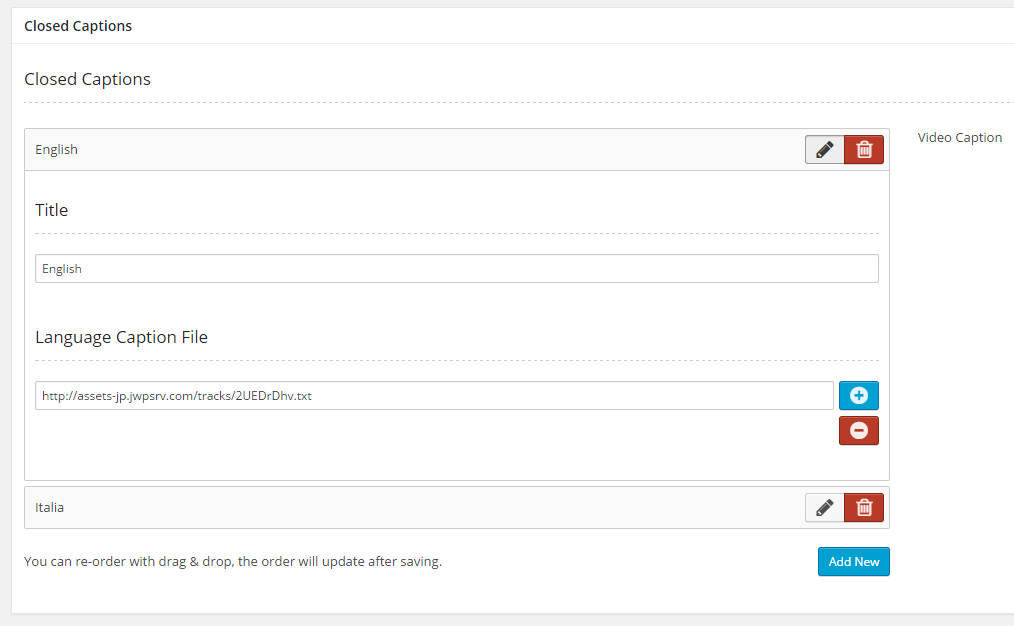Click the Title section heading
The image size is (1014, 626).
coord(52,210)
